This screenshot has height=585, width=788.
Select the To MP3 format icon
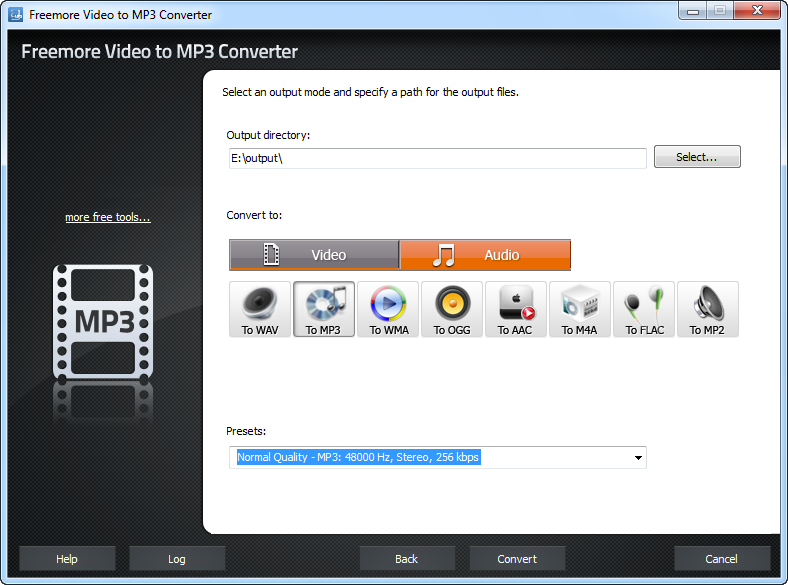pos(324,309)
